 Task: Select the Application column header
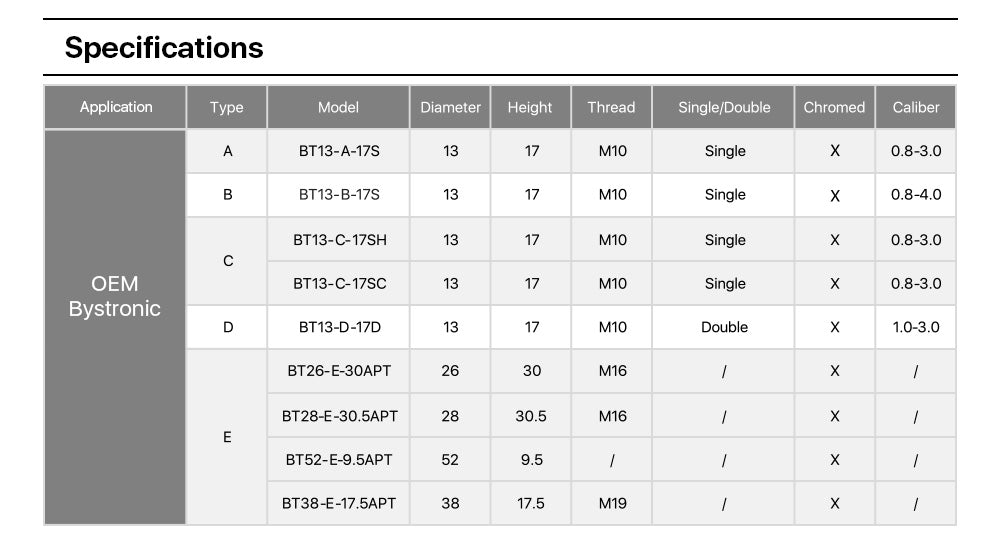(x=116, y=107)
